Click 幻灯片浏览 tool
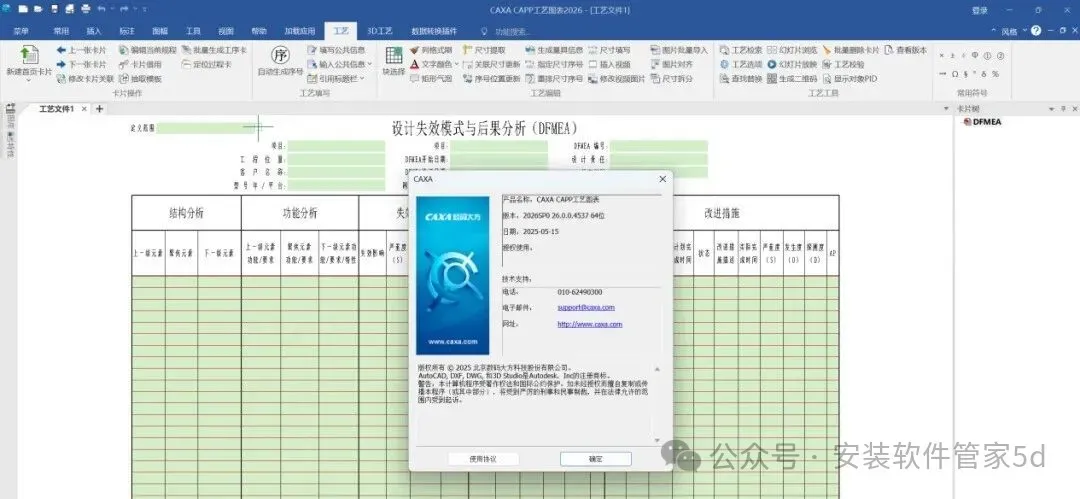This screenshot has width=1080, height=499. pyautogui.click(x=792, y=50)
